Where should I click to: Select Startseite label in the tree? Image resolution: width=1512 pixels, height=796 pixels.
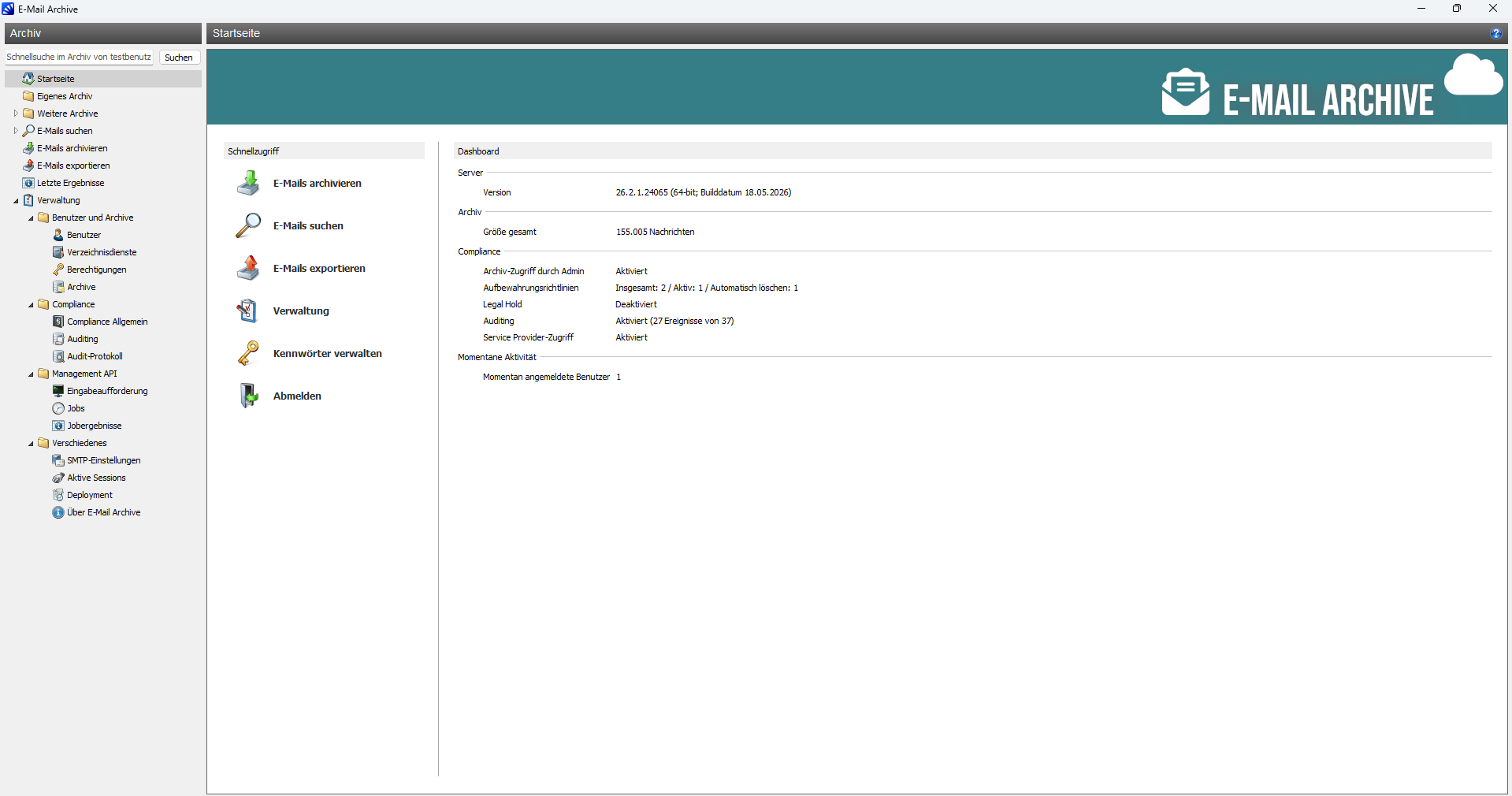click(55, 79)
